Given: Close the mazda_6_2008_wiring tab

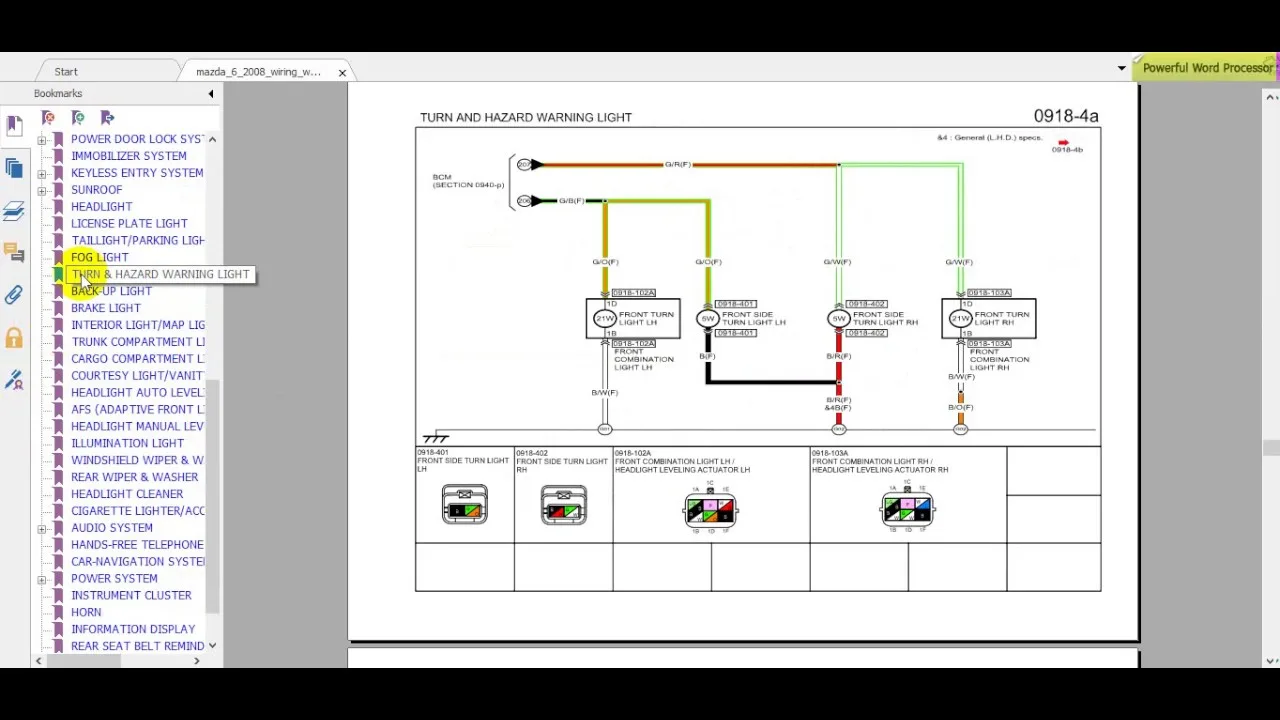Looking at the screenshot, I should [x=342, y=72].
